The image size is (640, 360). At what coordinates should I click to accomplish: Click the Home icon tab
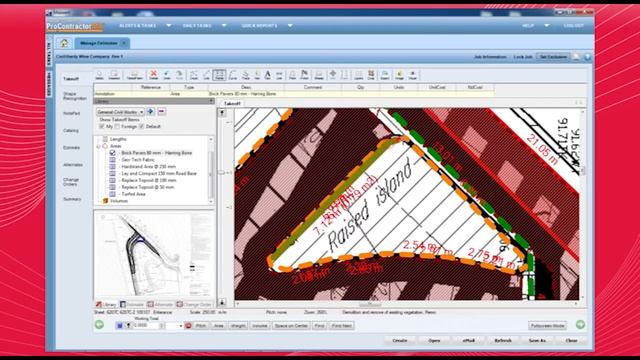(64, 43)
